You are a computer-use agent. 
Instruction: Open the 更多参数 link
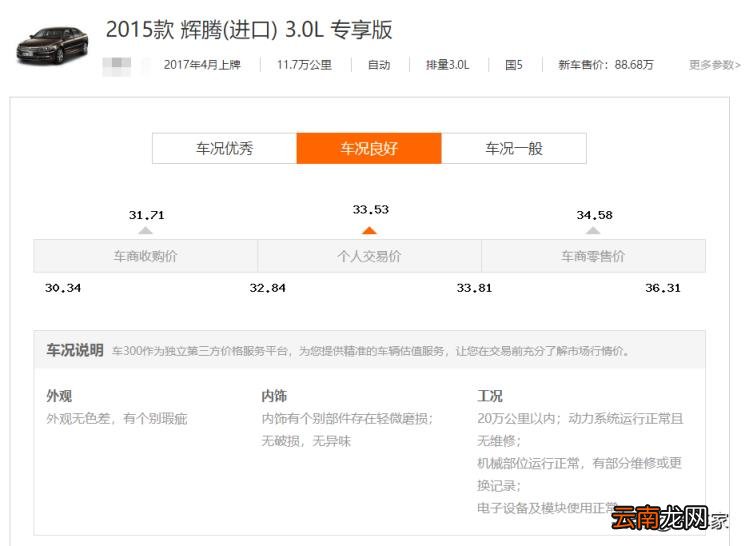(715, 65)
